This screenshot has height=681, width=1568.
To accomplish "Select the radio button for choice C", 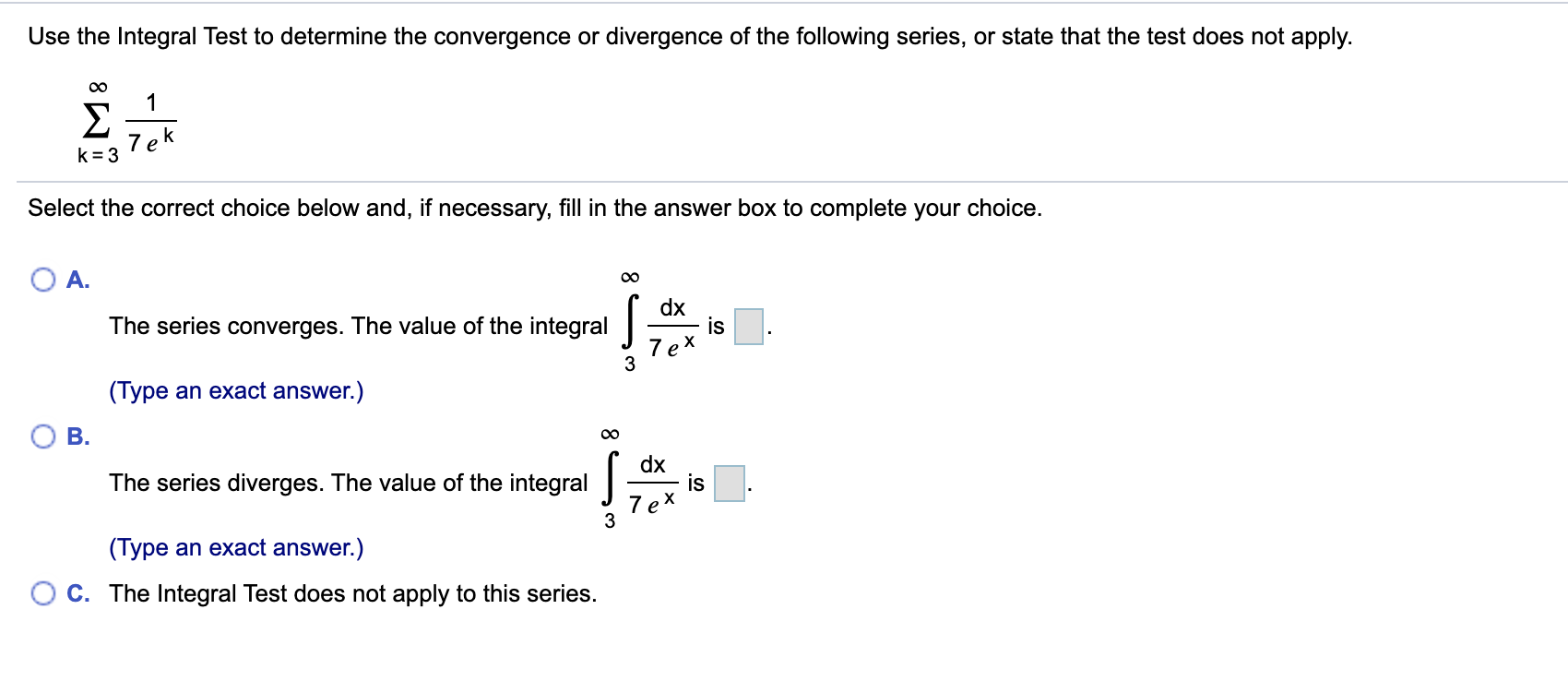I will [42, 591].
